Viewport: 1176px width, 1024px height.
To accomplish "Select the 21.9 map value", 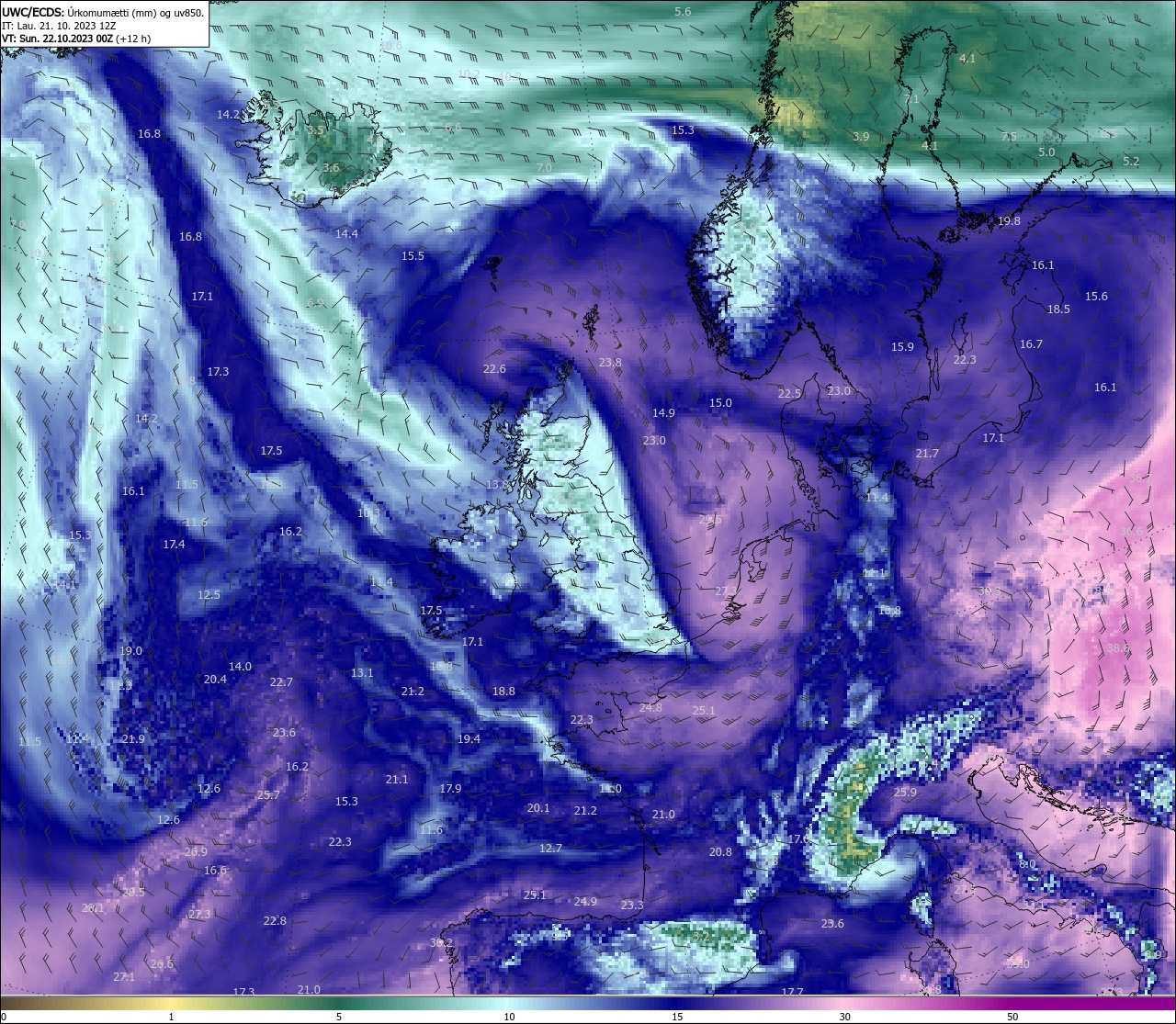I will point(133,739).
